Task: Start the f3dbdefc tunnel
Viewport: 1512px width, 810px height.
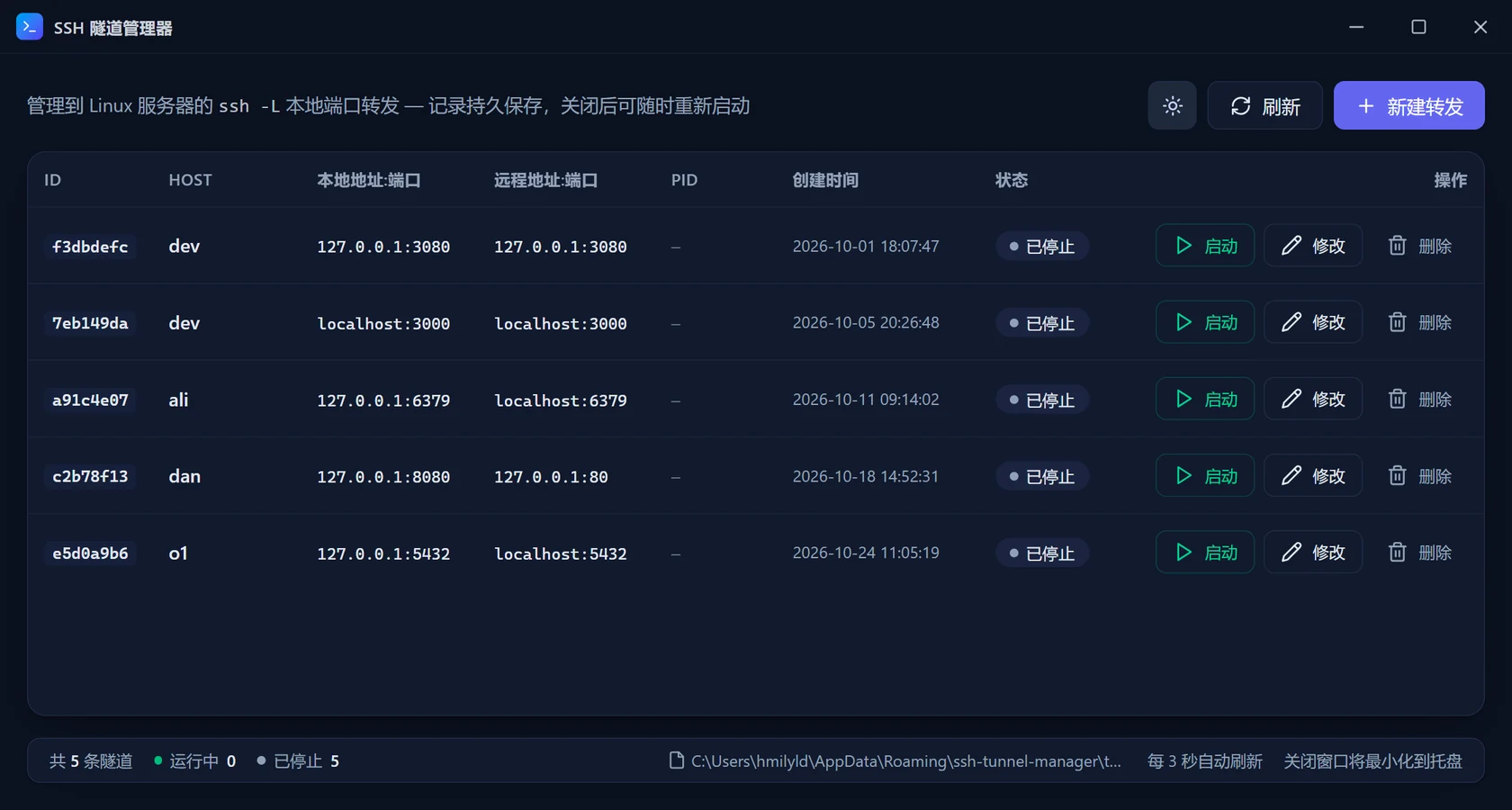Action: click(1204, 246)
